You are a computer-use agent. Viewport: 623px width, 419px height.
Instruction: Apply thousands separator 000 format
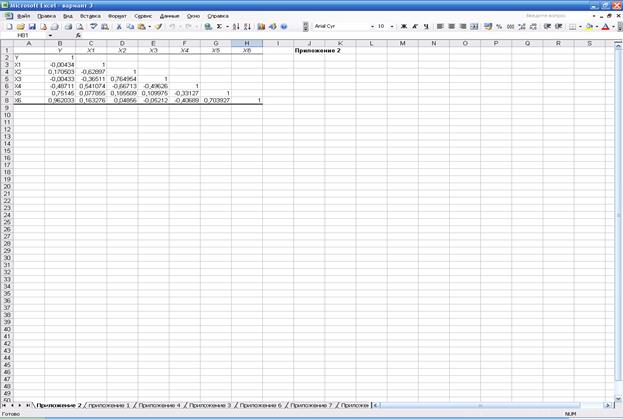511,26
